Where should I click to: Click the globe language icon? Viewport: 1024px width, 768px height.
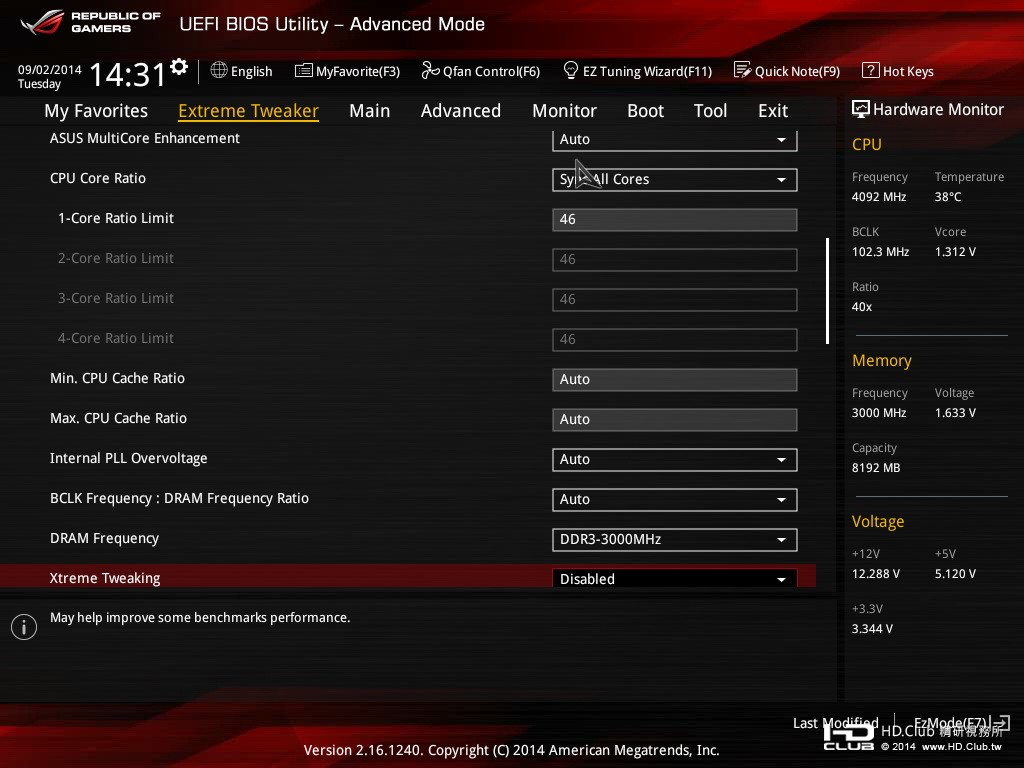click(219, 71)
